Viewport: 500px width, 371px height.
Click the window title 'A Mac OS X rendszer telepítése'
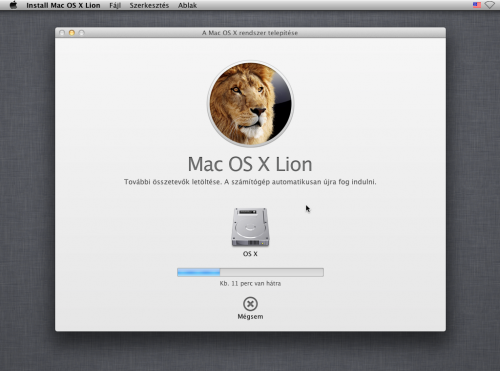click(x=250, y=33)
